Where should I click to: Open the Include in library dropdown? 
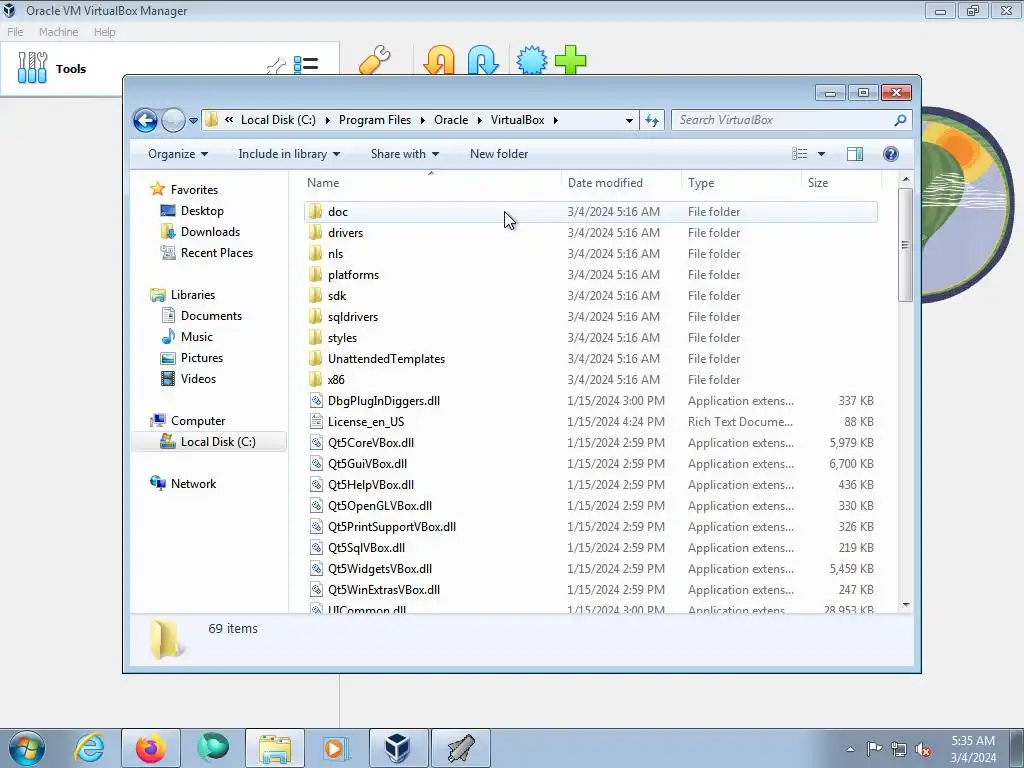(x=289, y=154)
